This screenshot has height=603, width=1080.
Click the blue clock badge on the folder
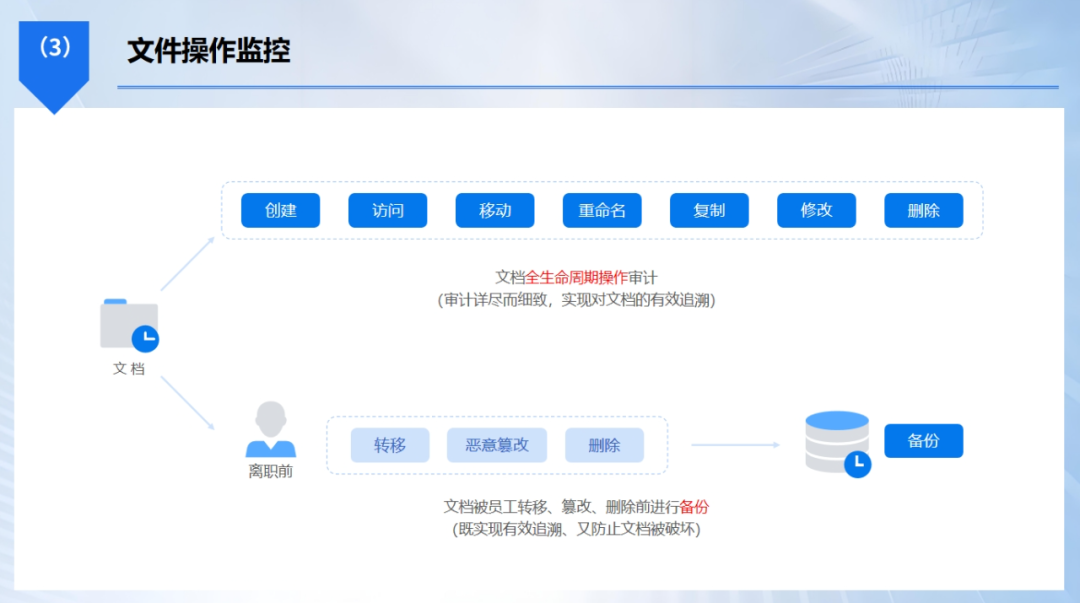[146, 339]
